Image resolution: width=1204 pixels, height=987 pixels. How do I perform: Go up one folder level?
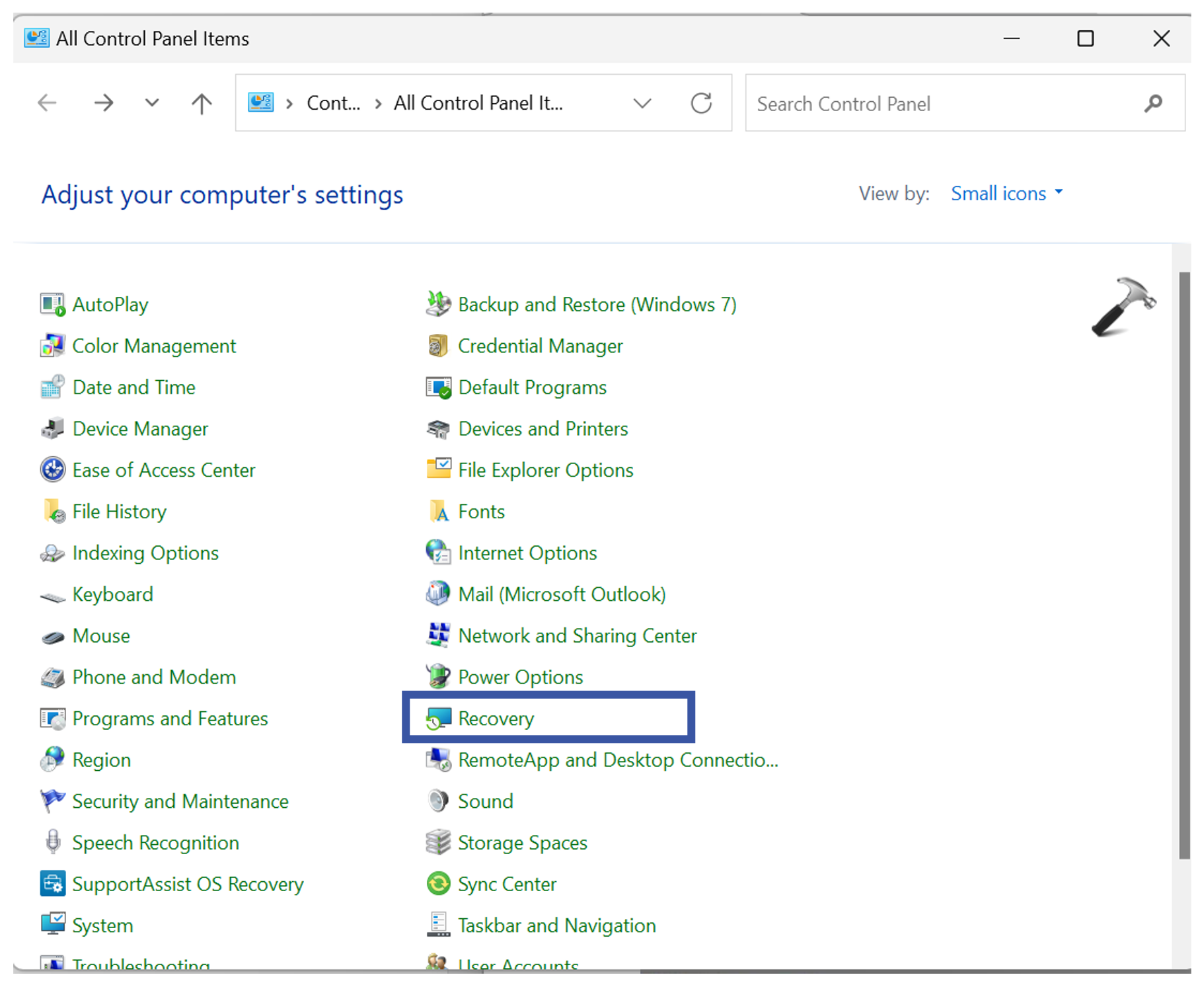click(202, 103)
